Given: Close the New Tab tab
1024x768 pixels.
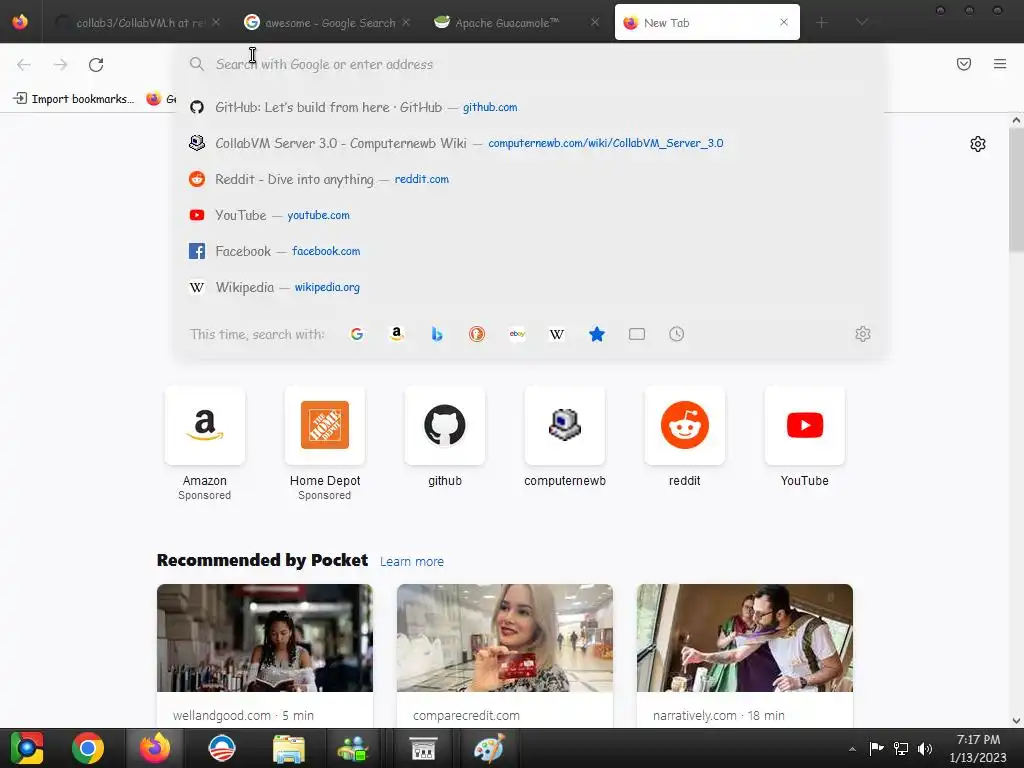Looking at the screenshot, I should click(784, 22).
